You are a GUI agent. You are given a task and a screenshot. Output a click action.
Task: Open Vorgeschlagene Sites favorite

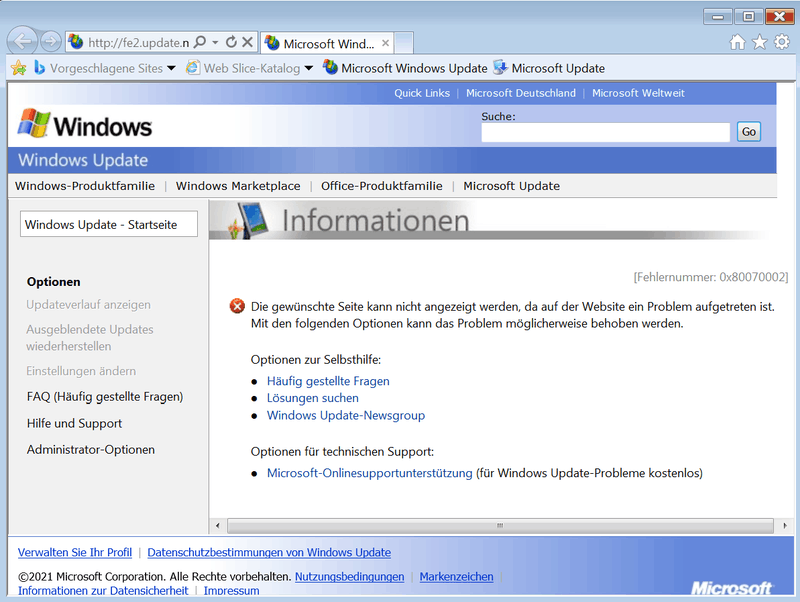[99, 68]
